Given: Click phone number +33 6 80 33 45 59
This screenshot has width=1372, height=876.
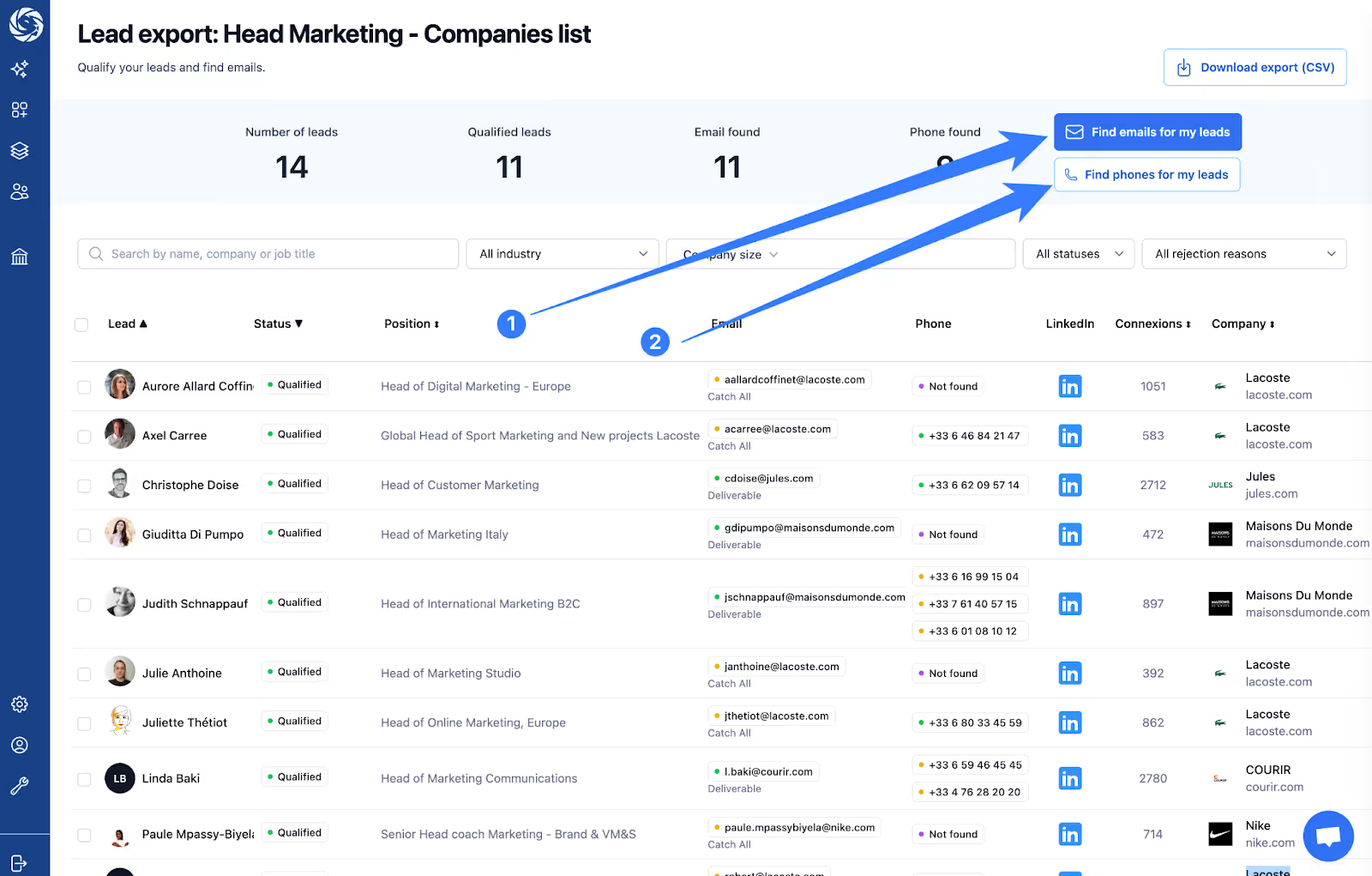Looking at the screenshot, I should [971, 722].
